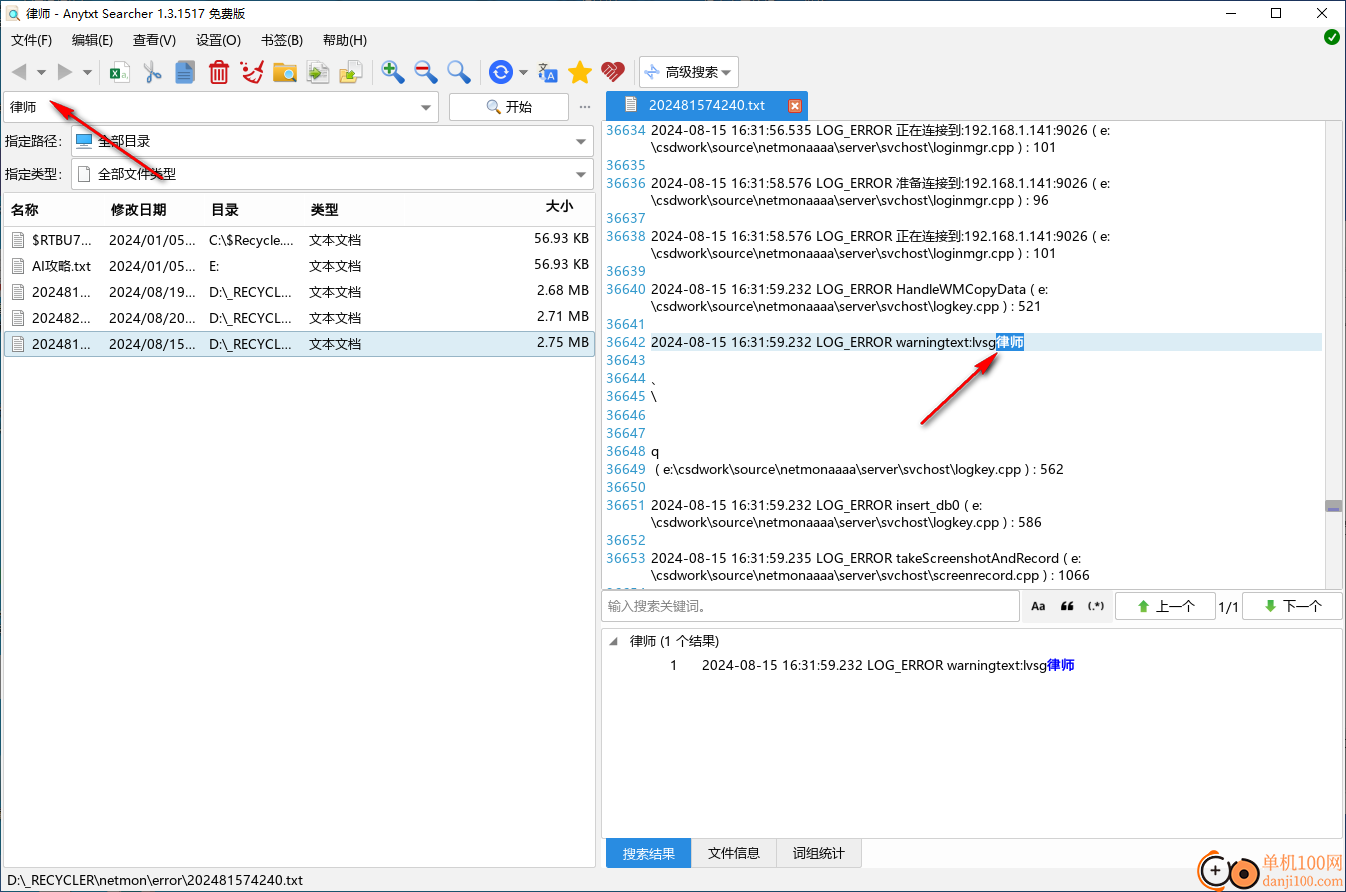The image size is (1346, 892).
Task: Click the move file to folder icon
Action: point(351,72)
